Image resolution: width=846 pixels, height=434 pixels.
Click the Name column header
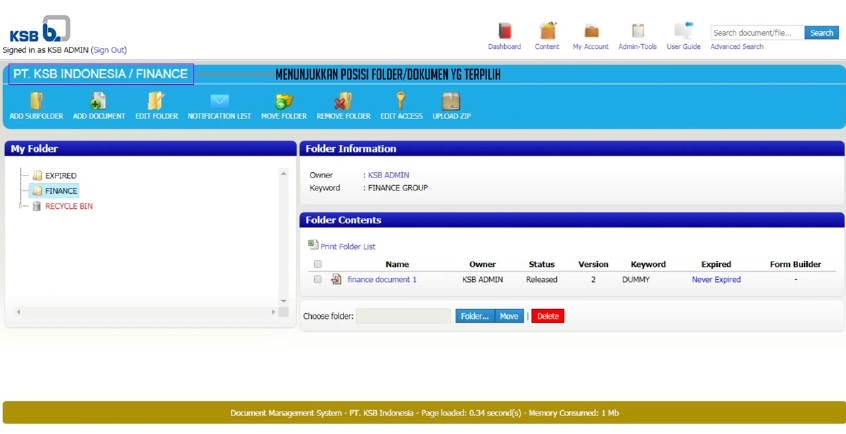tap(397, 265)
